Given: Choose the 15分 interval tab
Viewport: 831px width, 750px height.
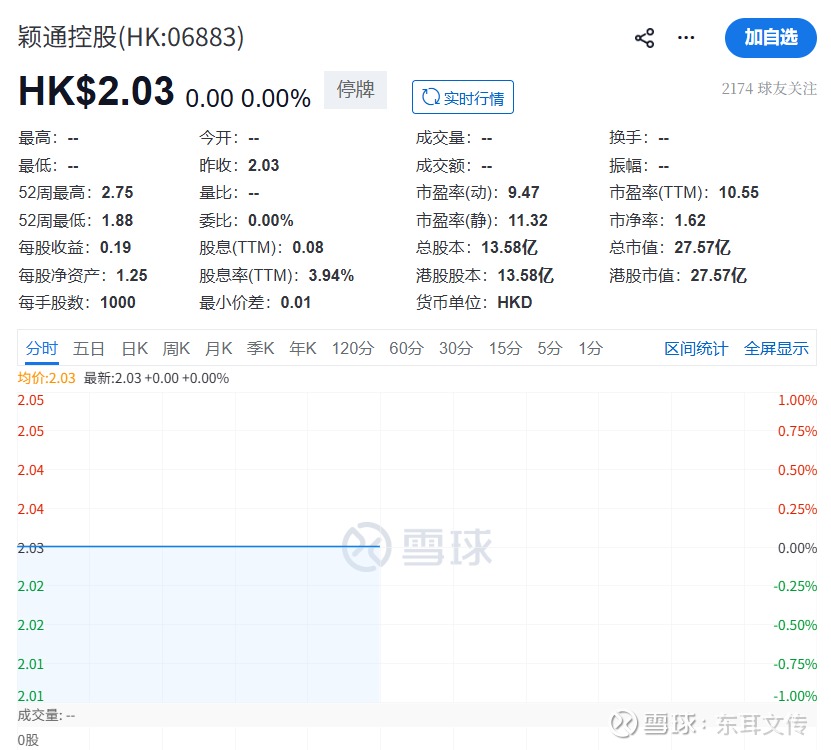Looking at the screenshot, I should click(505, 348).
